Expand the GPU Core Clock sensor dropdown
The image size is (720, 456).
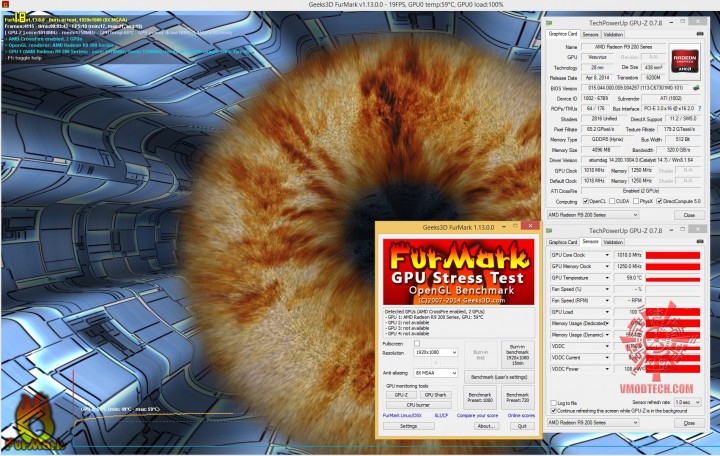607,255
